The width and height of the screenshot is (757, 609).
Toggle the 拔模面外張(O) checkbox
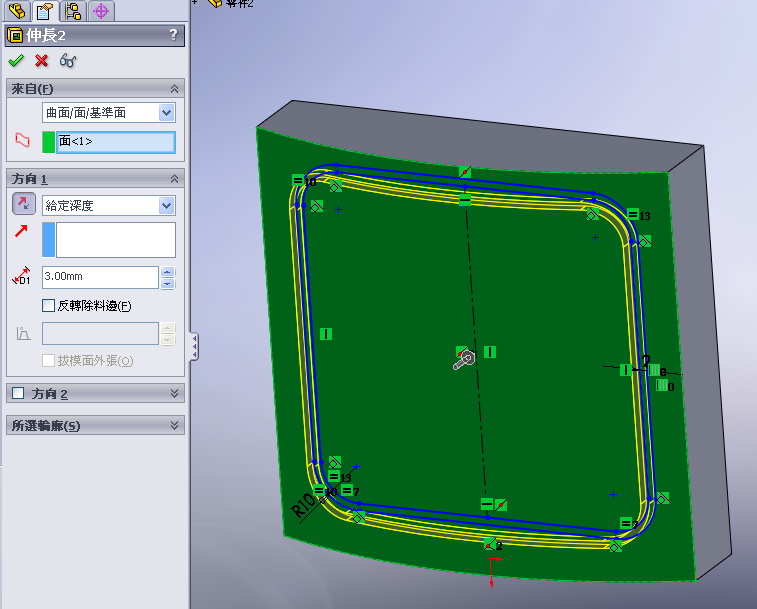coord(48,360)
